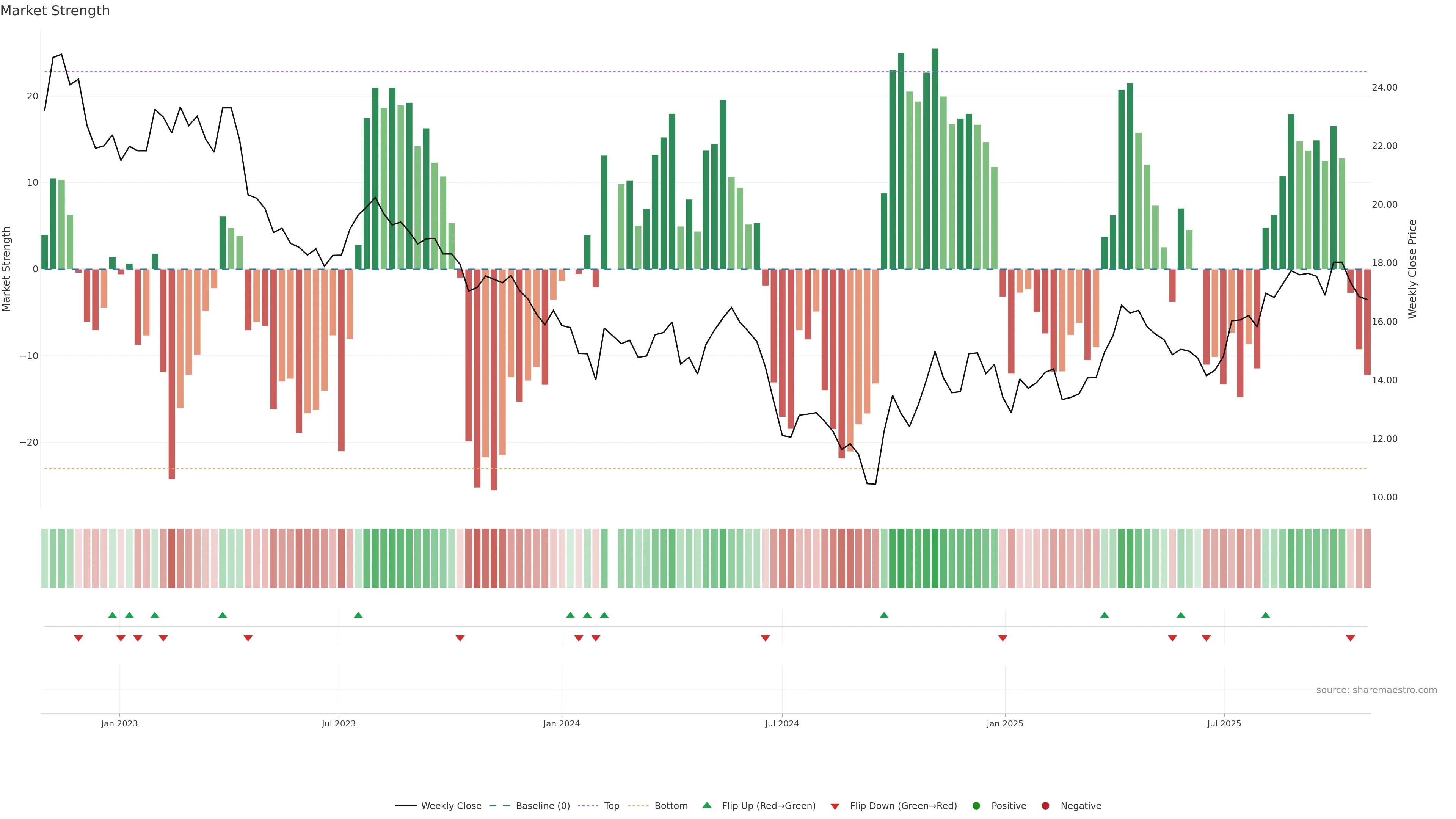1456x819 pixels.
Task: Click the Market Strength chart title
Action: 55,11
